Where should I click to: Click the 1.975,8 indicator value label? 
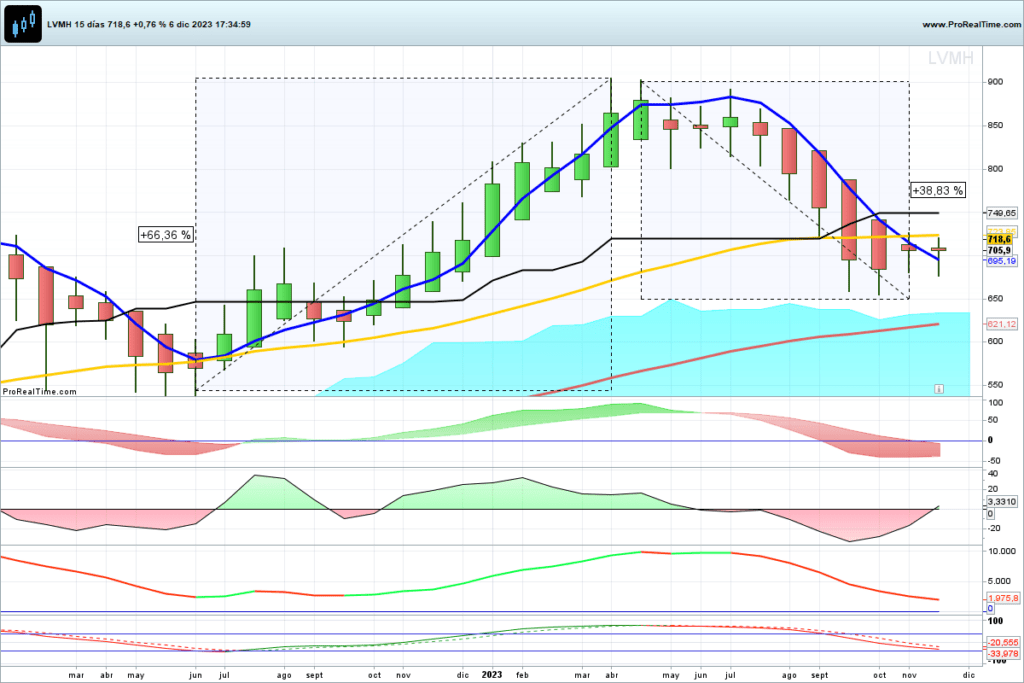pos(1002,598)
